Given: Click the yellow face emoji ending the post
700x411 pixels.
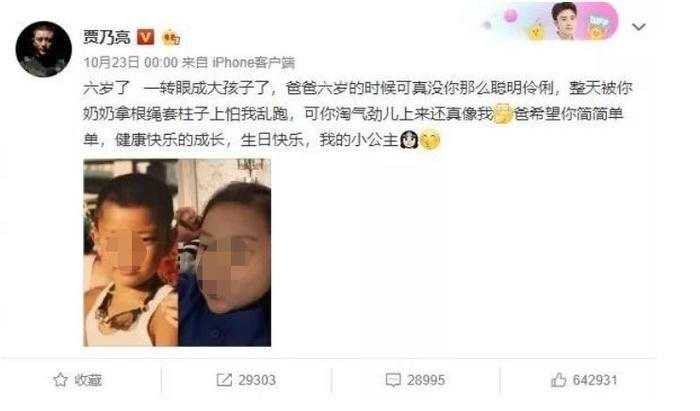Looking at the screenshot, I should pyautogui.click(x=430, y=140).
